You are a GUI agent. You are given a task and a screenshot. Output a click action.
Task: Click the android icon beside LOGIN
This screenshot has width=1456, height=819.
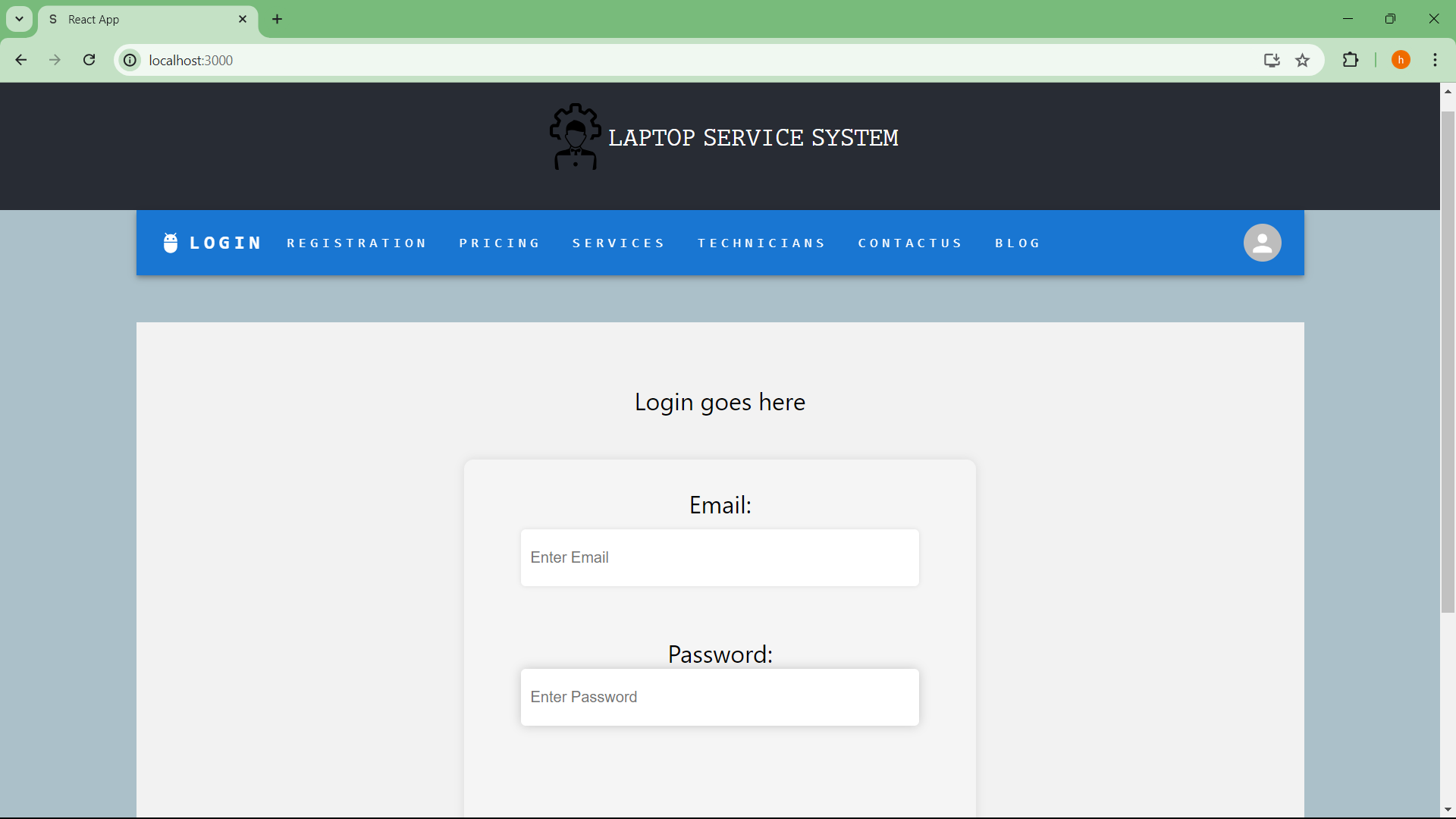pos(171,243)
